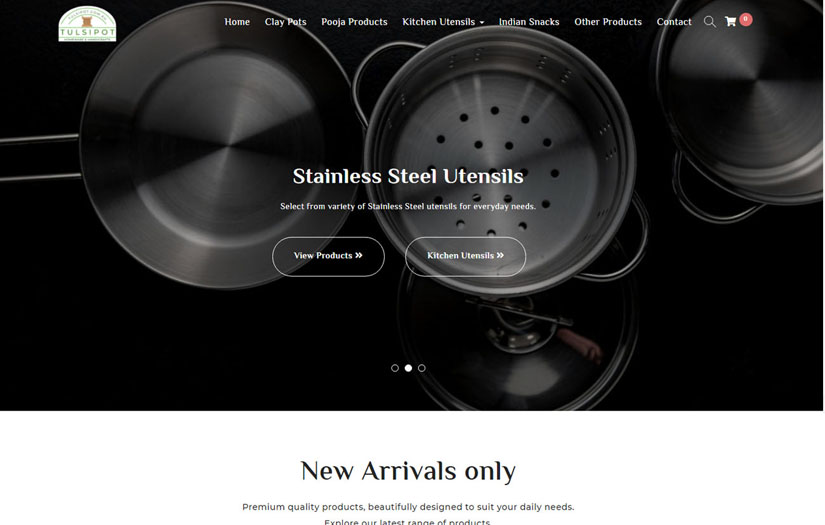Select the first carousel slide dot
Screen dimensions: 825x525
pos(395,368)
